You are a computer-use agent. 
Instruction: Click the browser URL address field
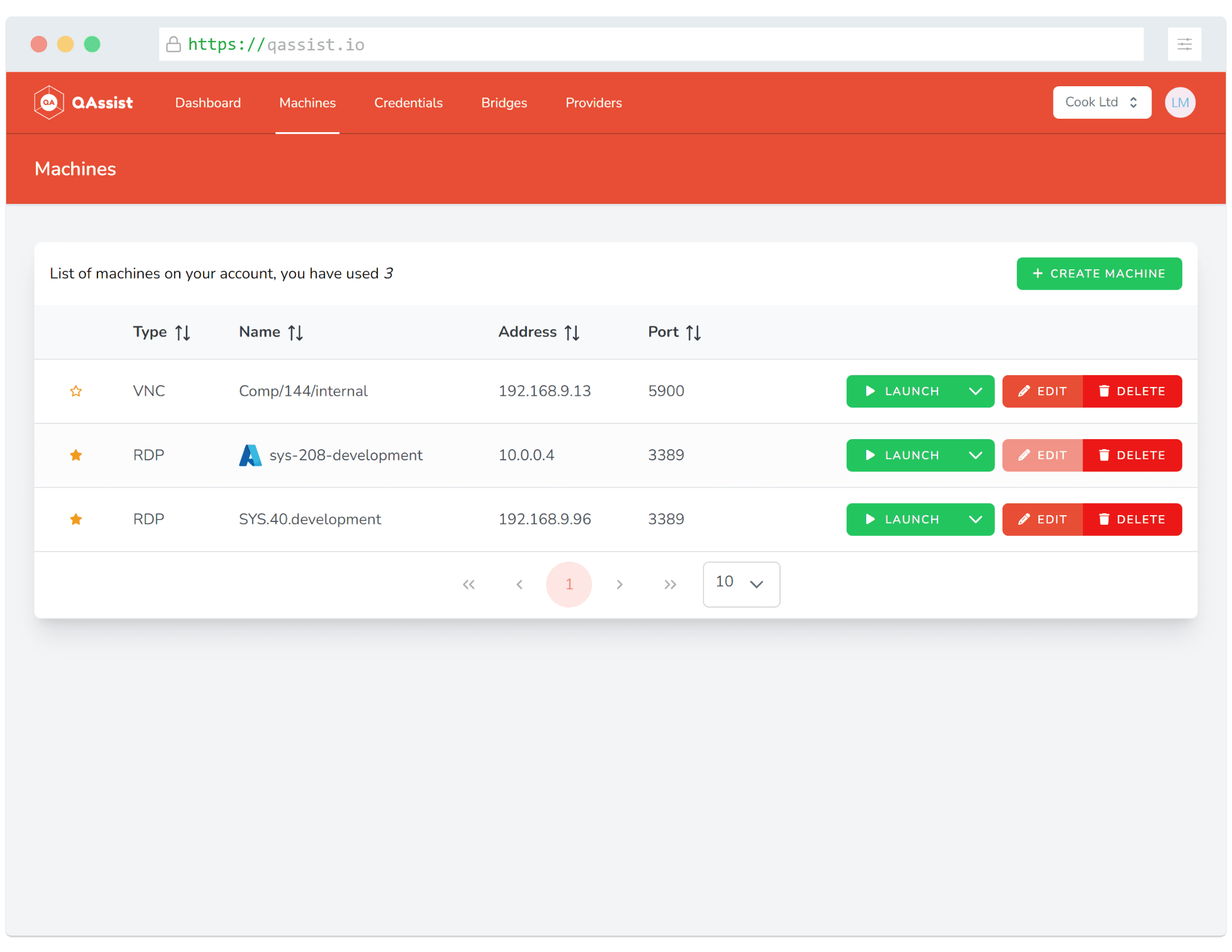coord(648,45)
